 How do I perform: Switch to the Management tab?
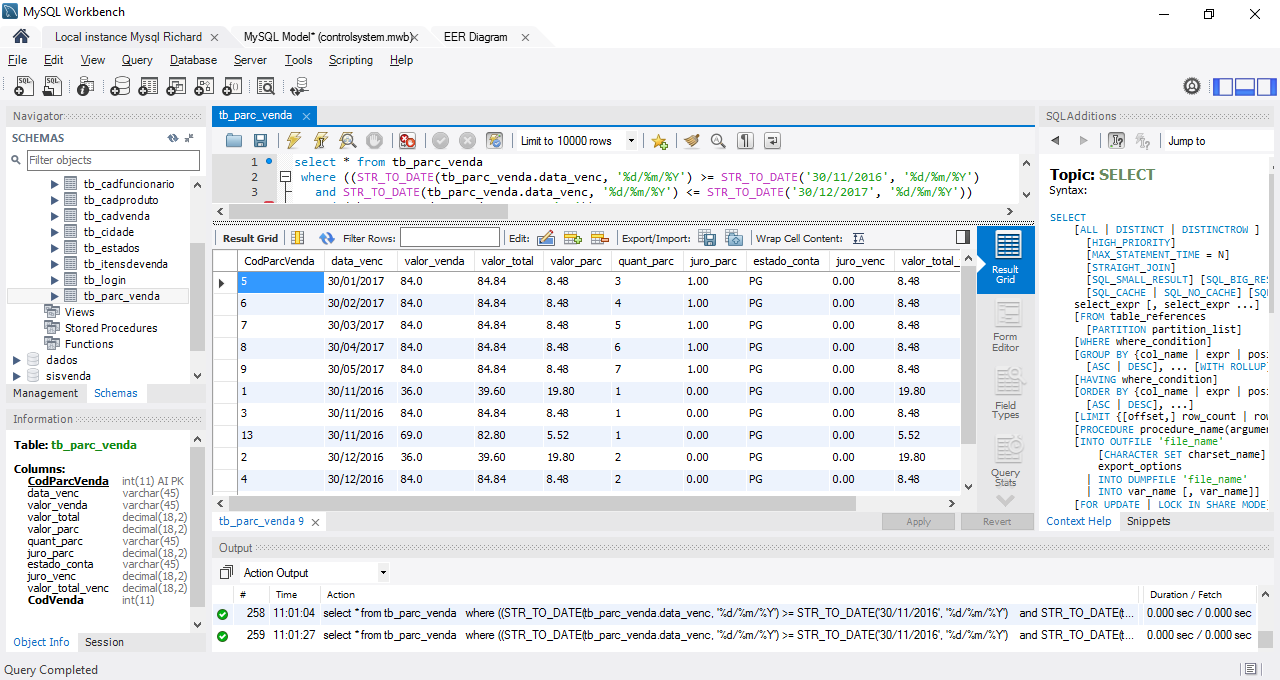point(46,393)
